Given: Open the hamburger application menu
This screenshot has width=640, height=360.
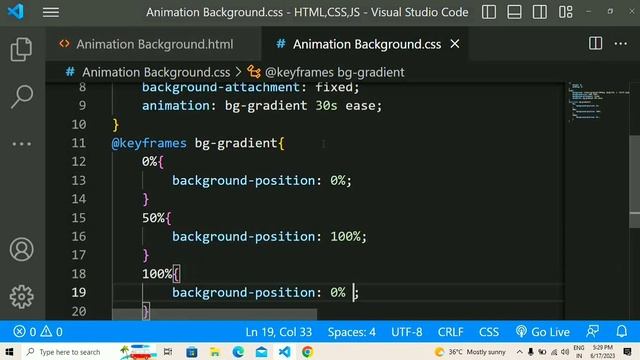Looking at the screenshot, I should (x=51, y=12).
